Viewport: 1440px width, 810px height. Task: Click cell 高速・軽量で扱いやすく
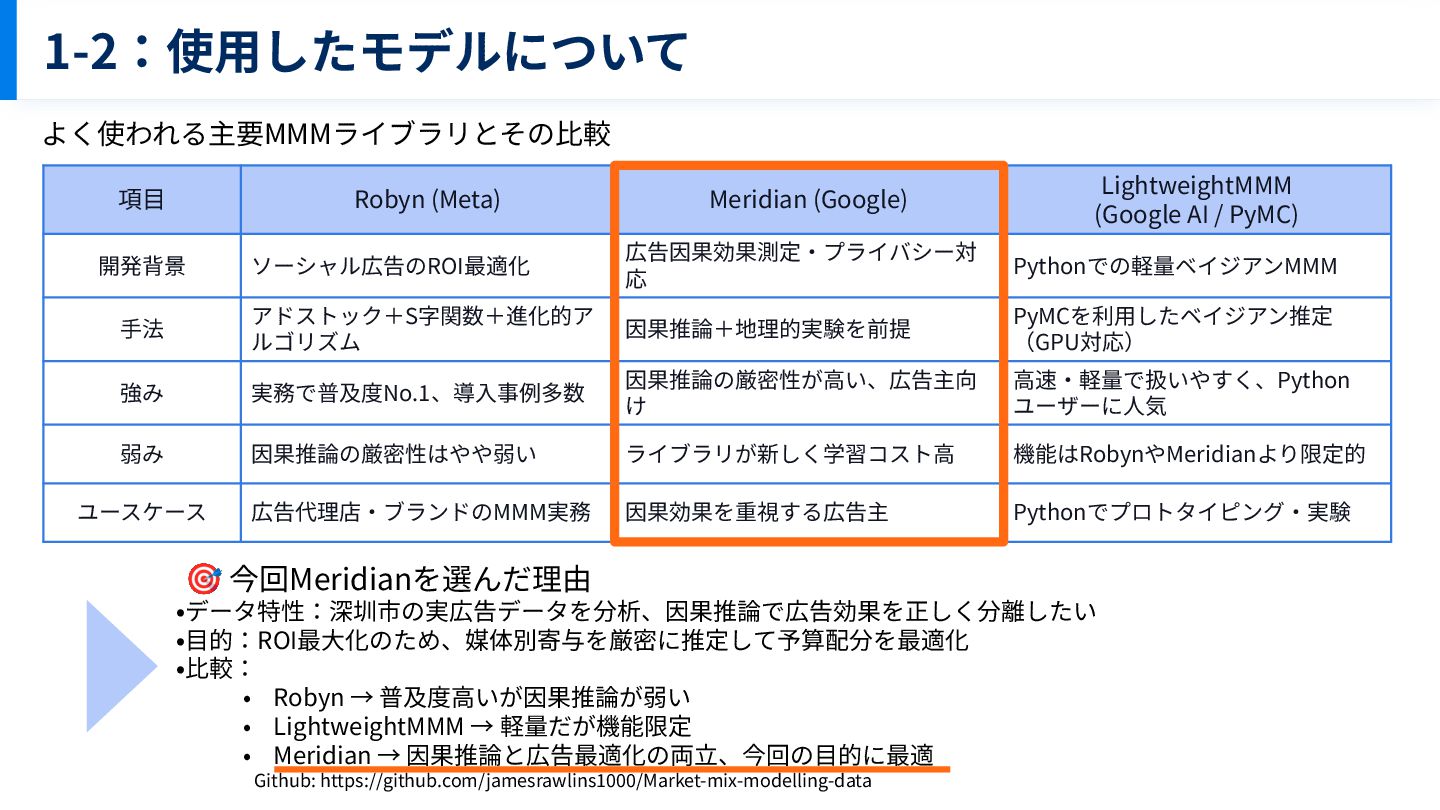1197,393
